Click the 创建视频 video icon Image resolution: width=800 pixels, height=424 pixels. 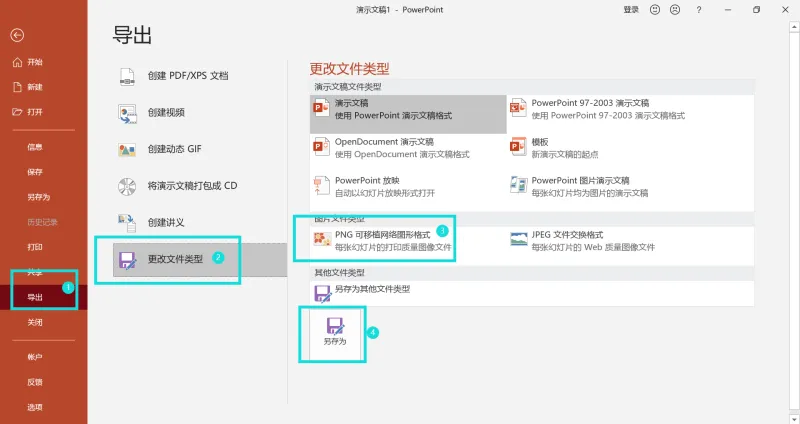click(127, 113)
